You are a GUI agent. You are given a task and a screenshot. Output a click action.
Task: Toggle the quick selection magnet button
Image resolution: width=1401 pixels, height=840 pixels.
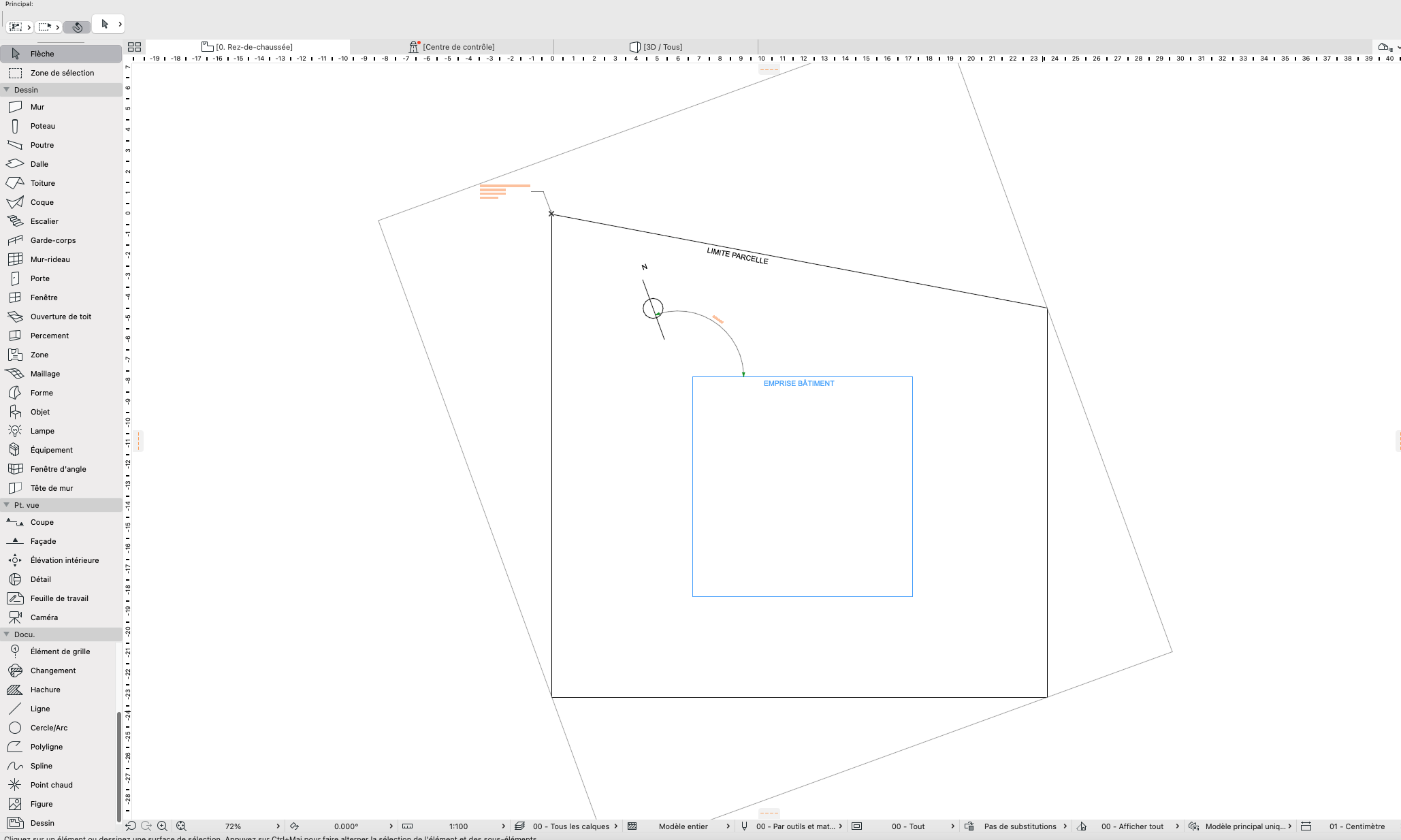[x=77, y=27]
